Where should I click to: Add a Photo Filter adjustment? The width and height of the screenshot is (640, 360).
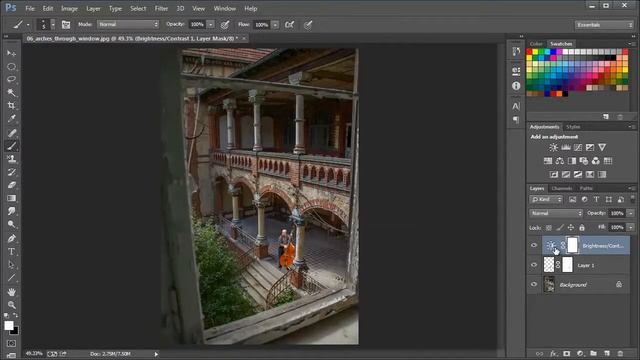pos(584,161)
